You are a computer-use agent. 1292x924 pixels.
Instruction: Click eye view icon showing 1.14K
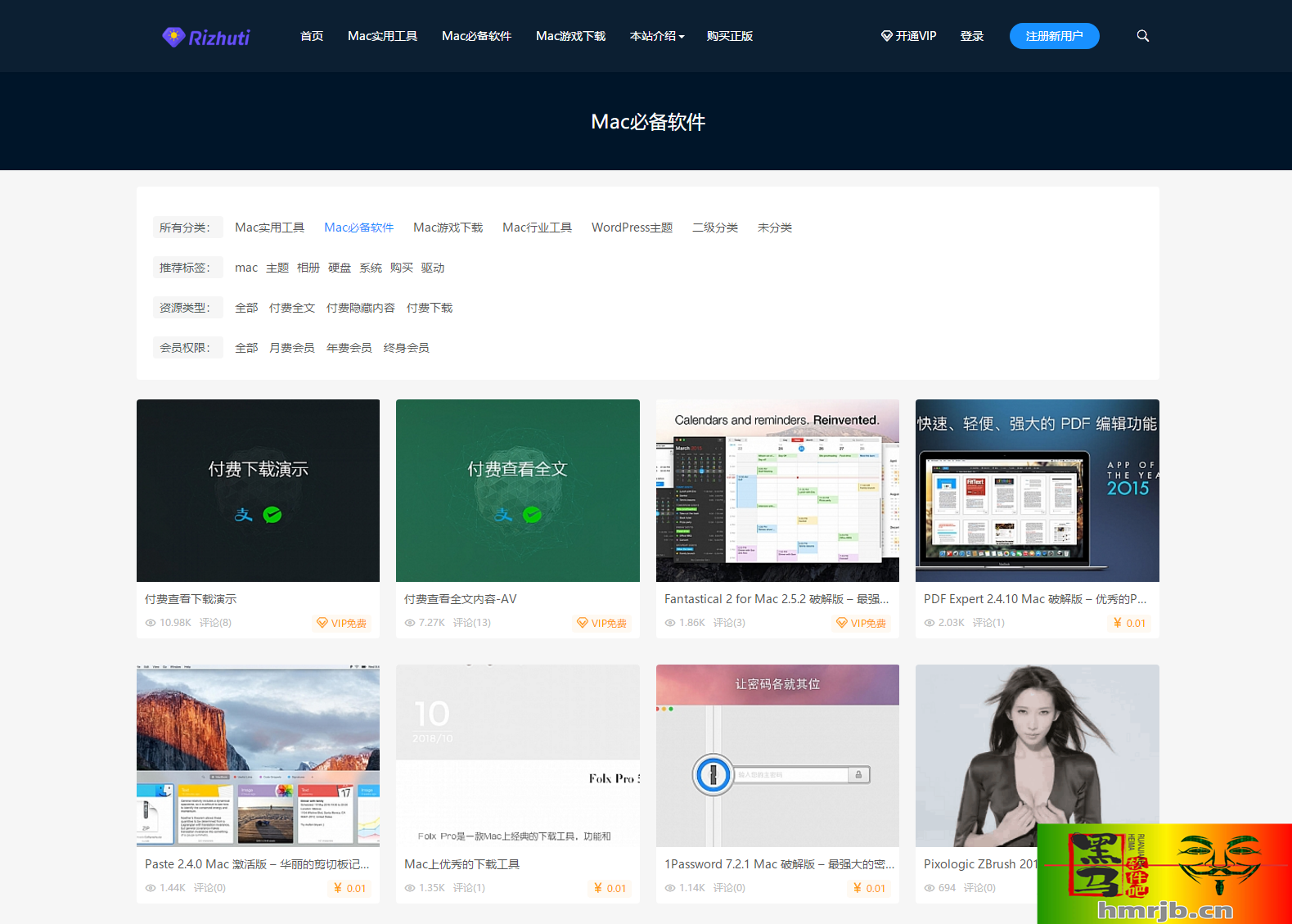[670, 888]
